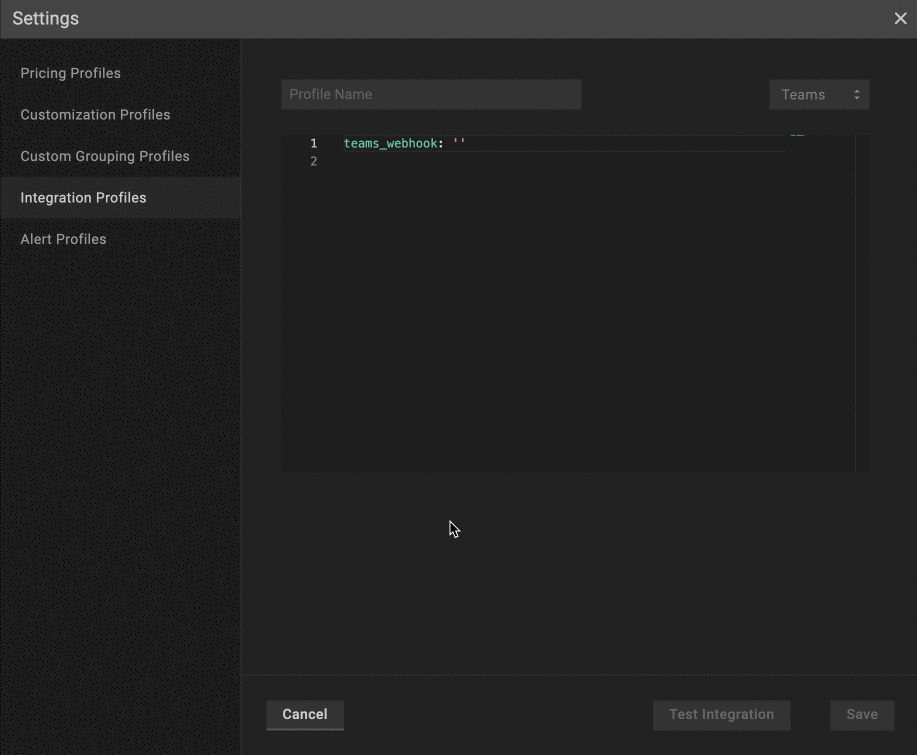917x755 pixels.
Task: Switch to Customization Profiles
Action: click(x=95, y=115)
